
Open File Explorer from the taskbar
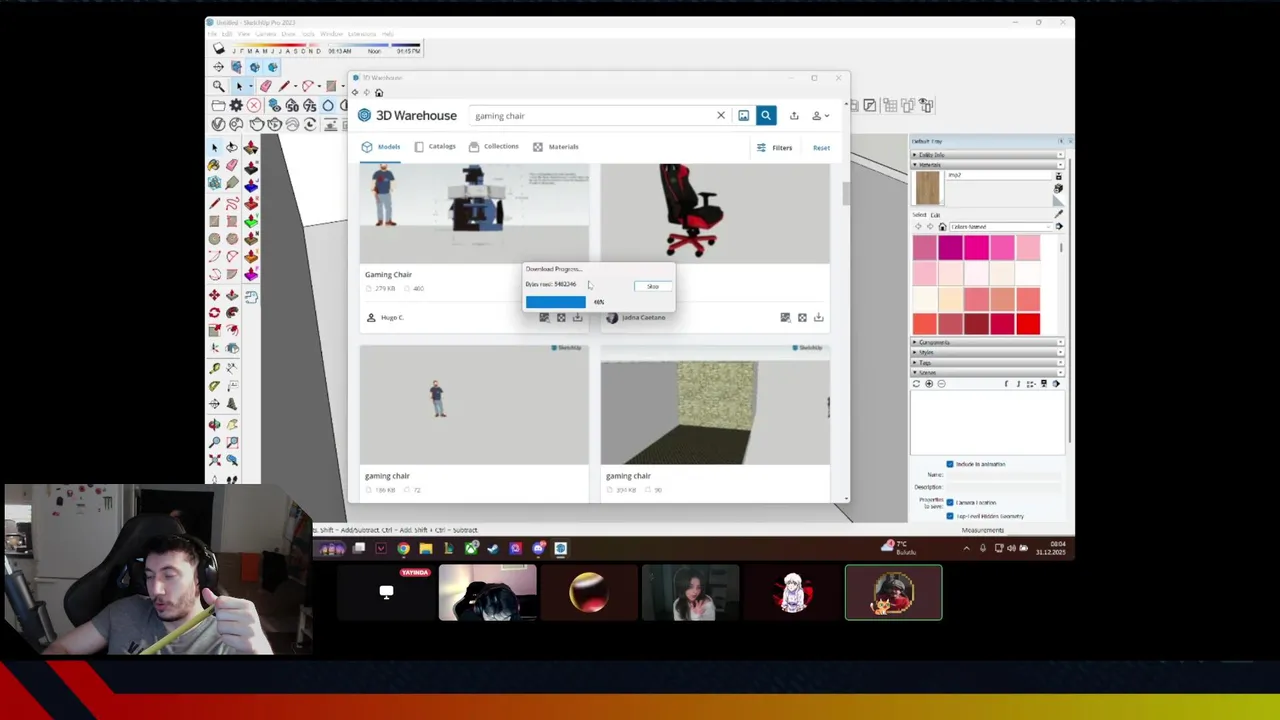(x=426, y=548)
